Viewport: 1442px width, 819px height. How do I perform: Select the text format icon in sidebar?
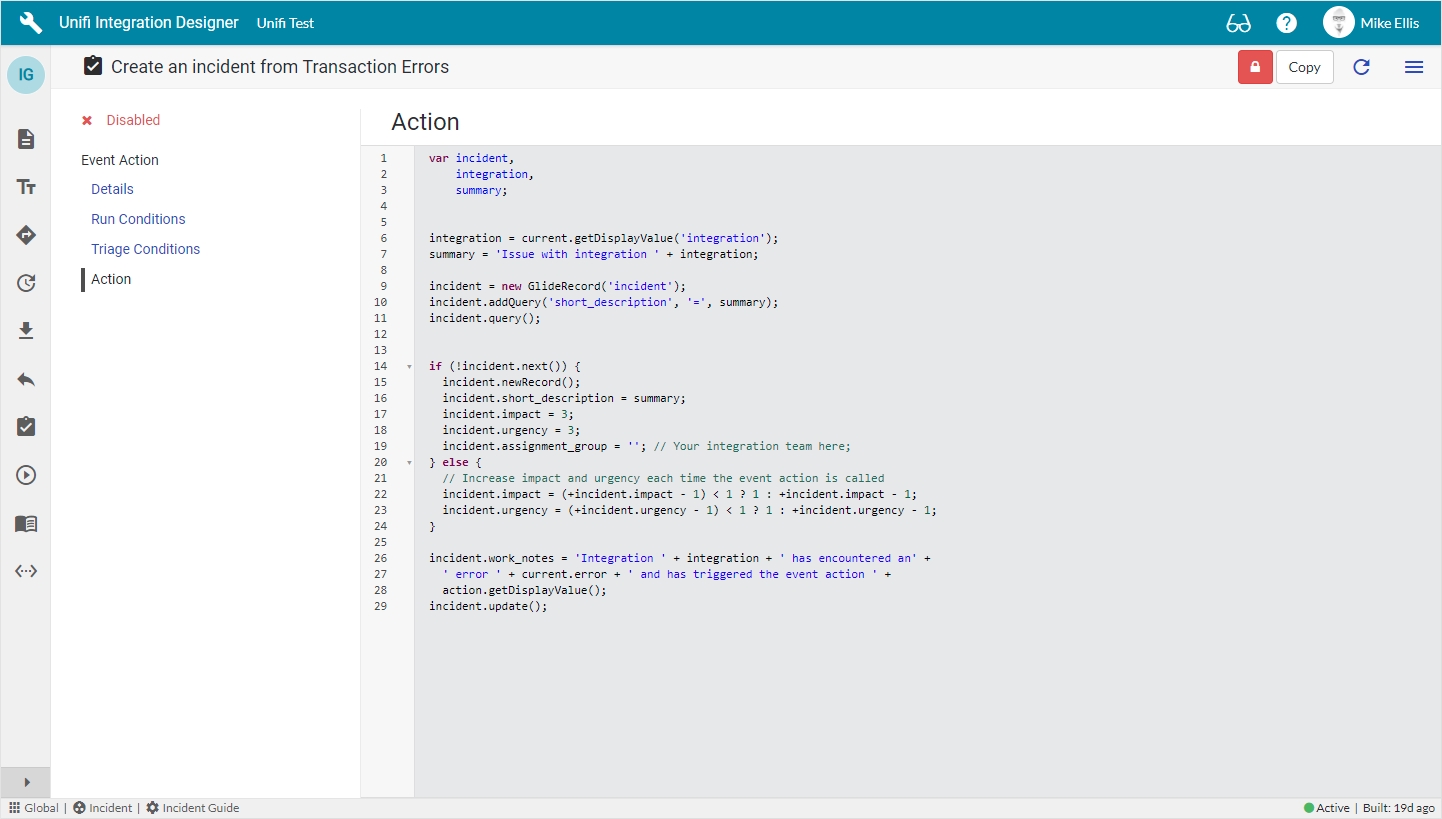[x=26, y=187]
